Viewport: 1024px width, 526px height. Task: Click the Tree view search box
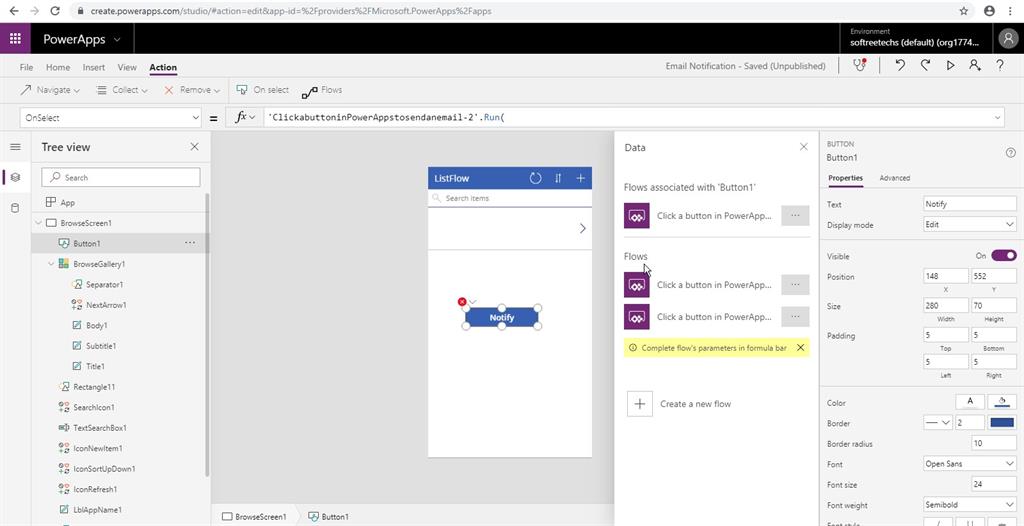(x=121, y=177)
